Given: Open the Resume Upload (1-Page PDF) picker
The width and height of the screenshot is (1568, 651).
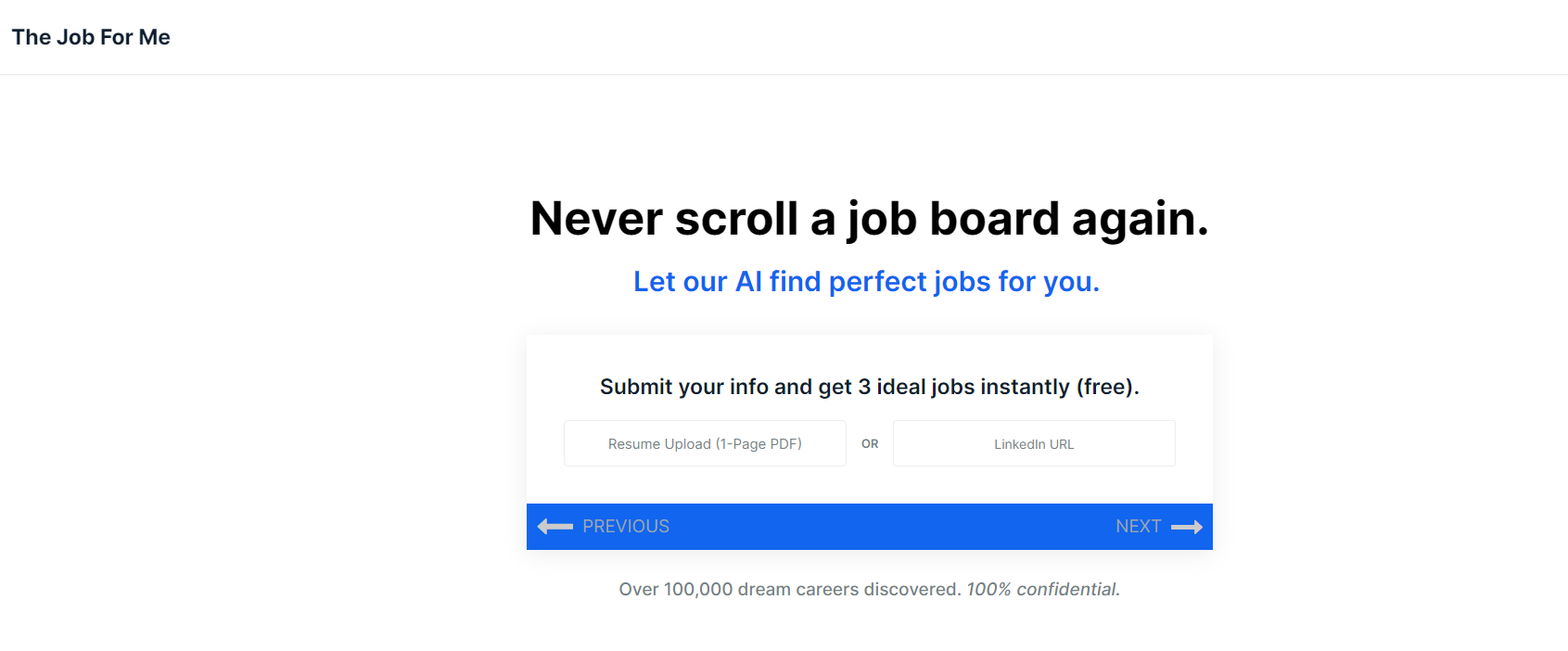Looking at the screenshot, I should click(x=705, y=443).
